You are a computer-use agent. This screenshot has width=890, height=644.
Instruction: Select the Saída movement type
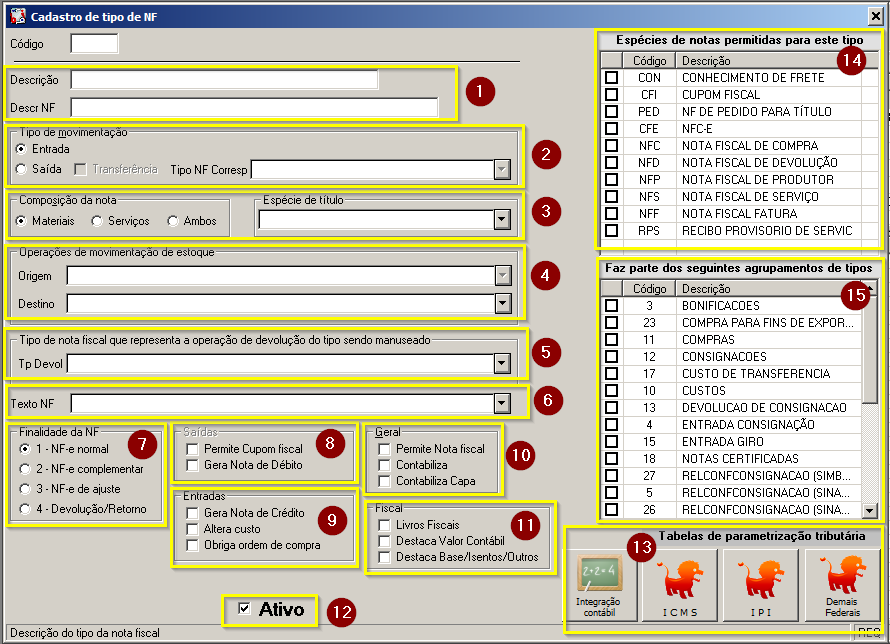tap(22, 169)
